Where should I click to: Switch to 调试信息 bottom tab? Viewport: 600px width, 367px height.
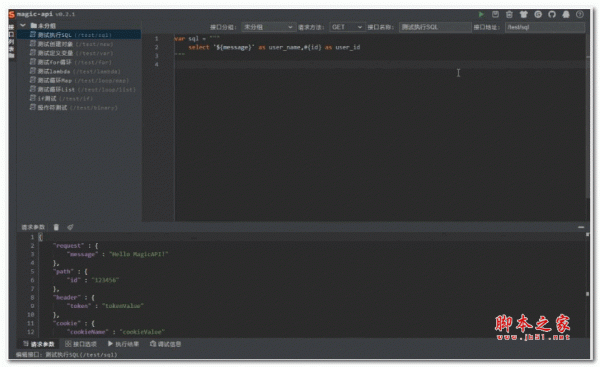[x=165, y=344]
